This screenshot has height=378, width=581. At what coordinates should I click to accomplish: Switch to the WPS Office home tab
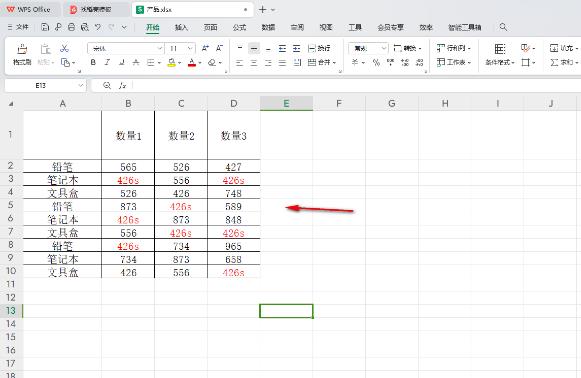29,10
